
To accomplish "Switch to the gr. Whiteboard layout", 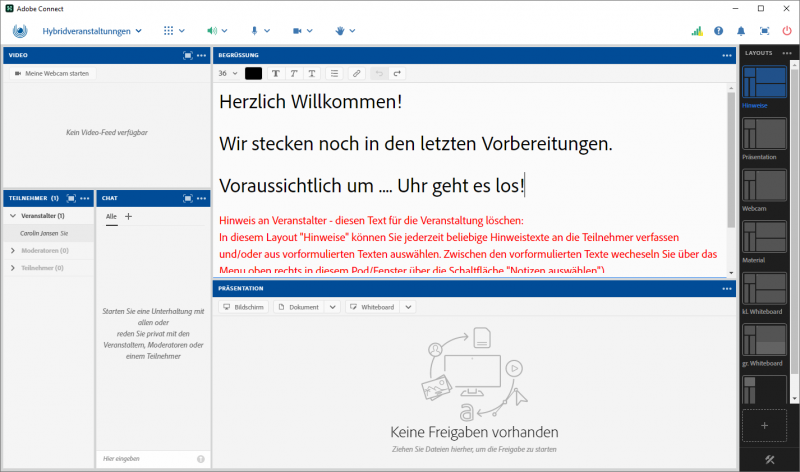I will pyautogui.click(x=764, y=340).
